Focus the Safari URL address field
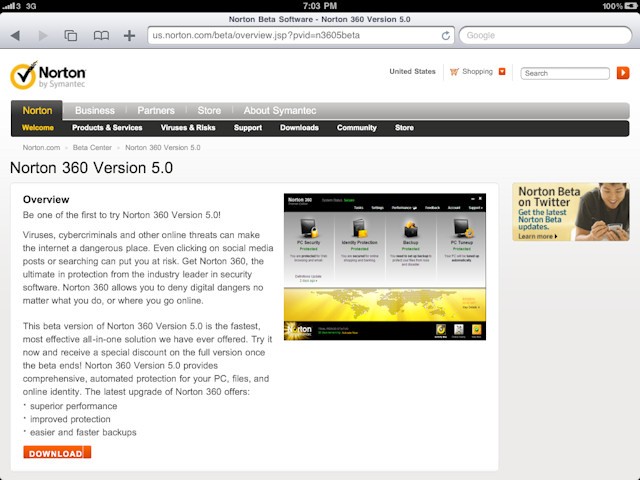 301,36
